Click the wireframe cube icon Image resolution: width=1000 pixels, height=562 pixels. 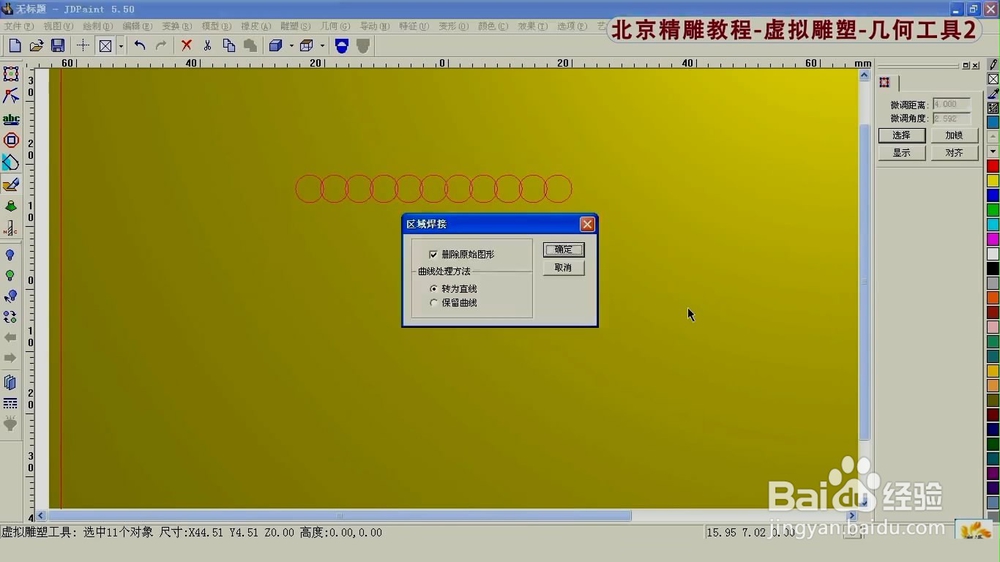point(307,45)
